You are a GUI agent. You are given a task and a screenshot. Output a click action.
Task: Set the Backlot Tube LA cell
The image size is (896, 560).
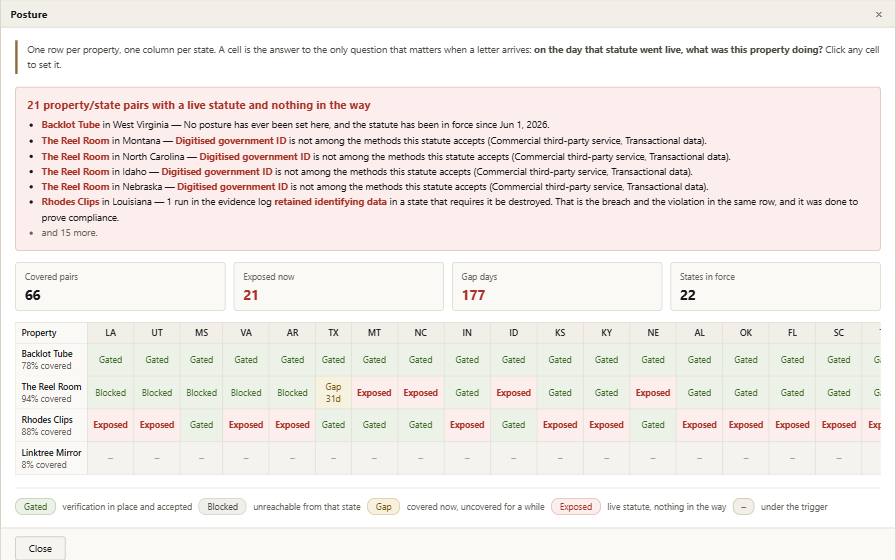[110, 359]
